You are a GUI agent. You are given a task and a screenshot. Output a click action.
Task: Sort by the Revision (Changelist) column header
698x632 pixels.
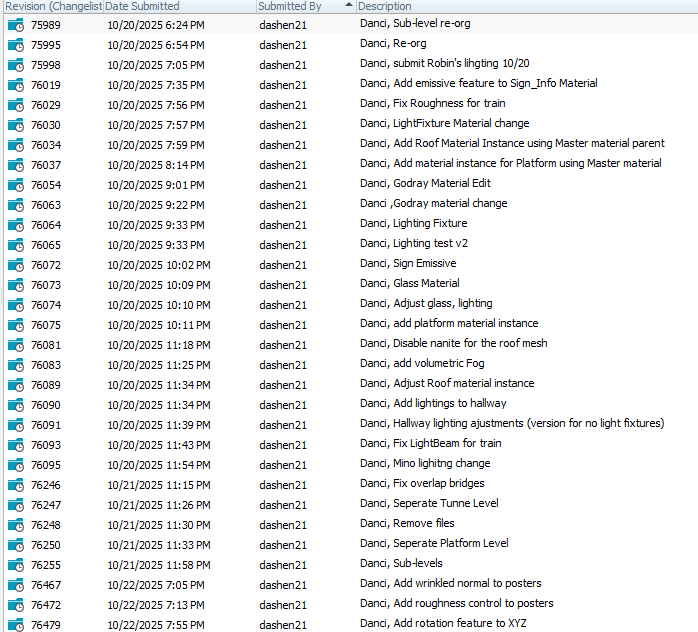click(53, 6)
